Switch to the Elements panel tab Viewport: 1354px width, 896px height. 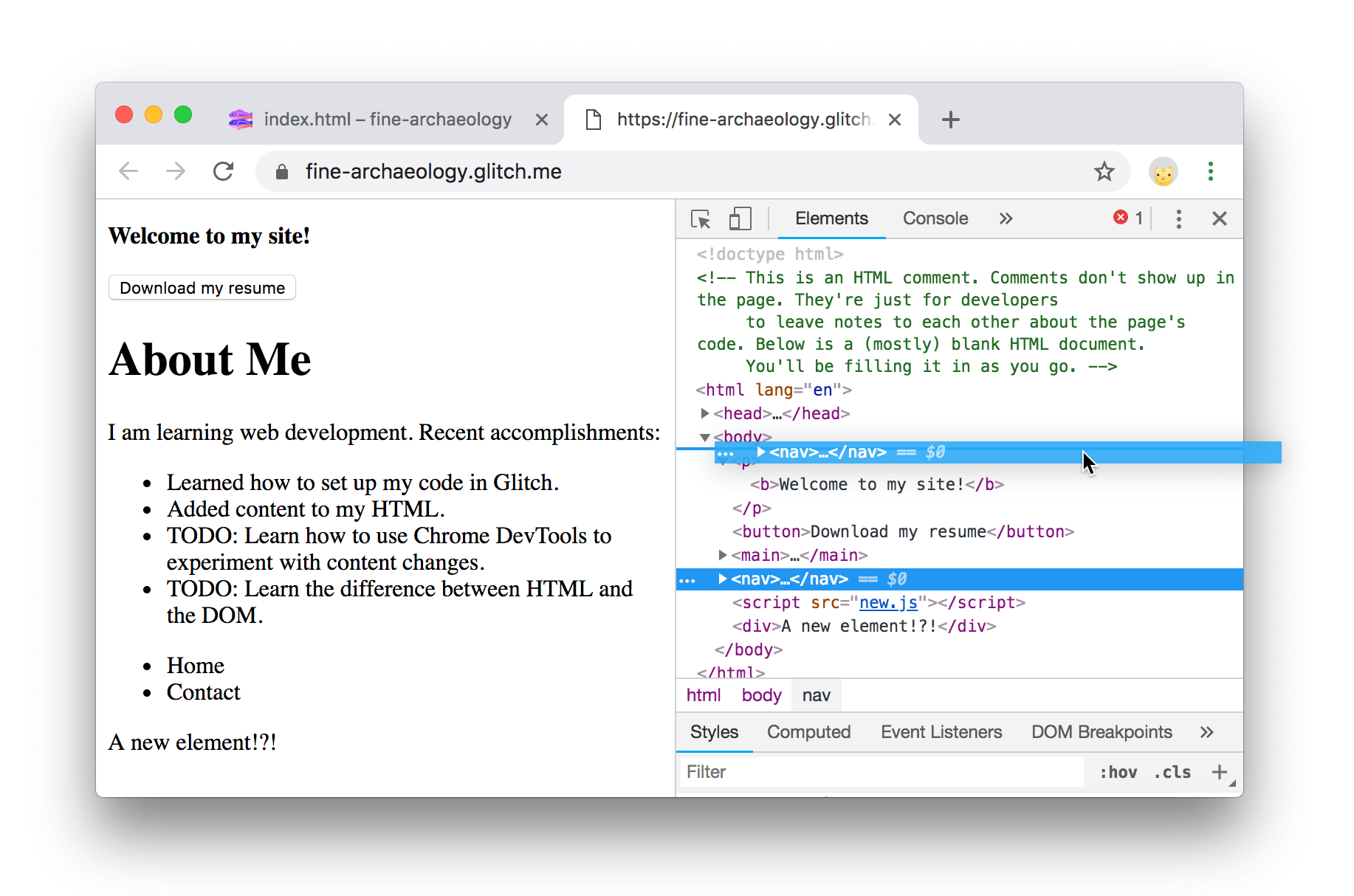[x=831, y=218]
